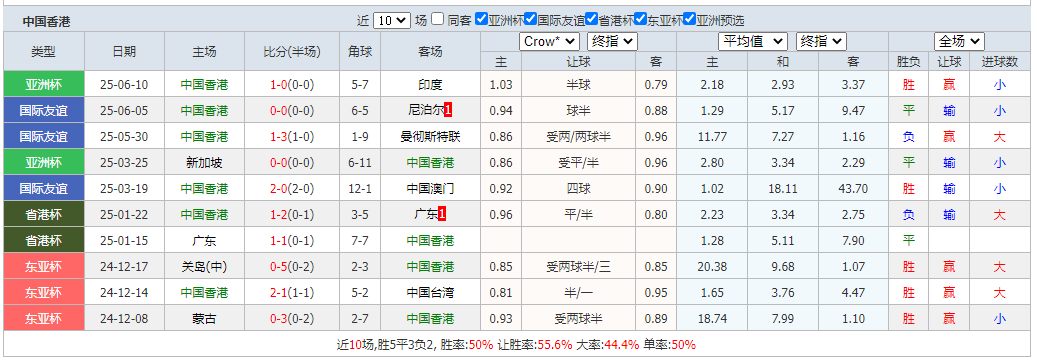Click the handicap 四球
This screenshot has width=1037, height=361.
point(579,188)
